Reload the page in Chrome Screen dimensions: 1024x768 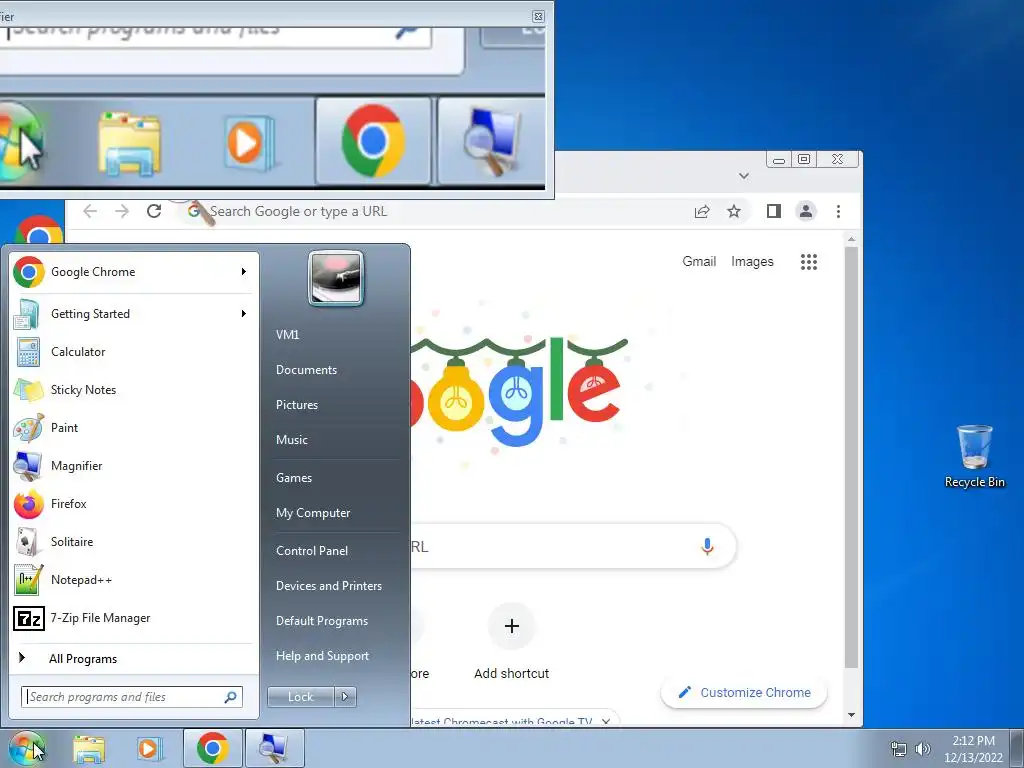click(x=154, y=211)
